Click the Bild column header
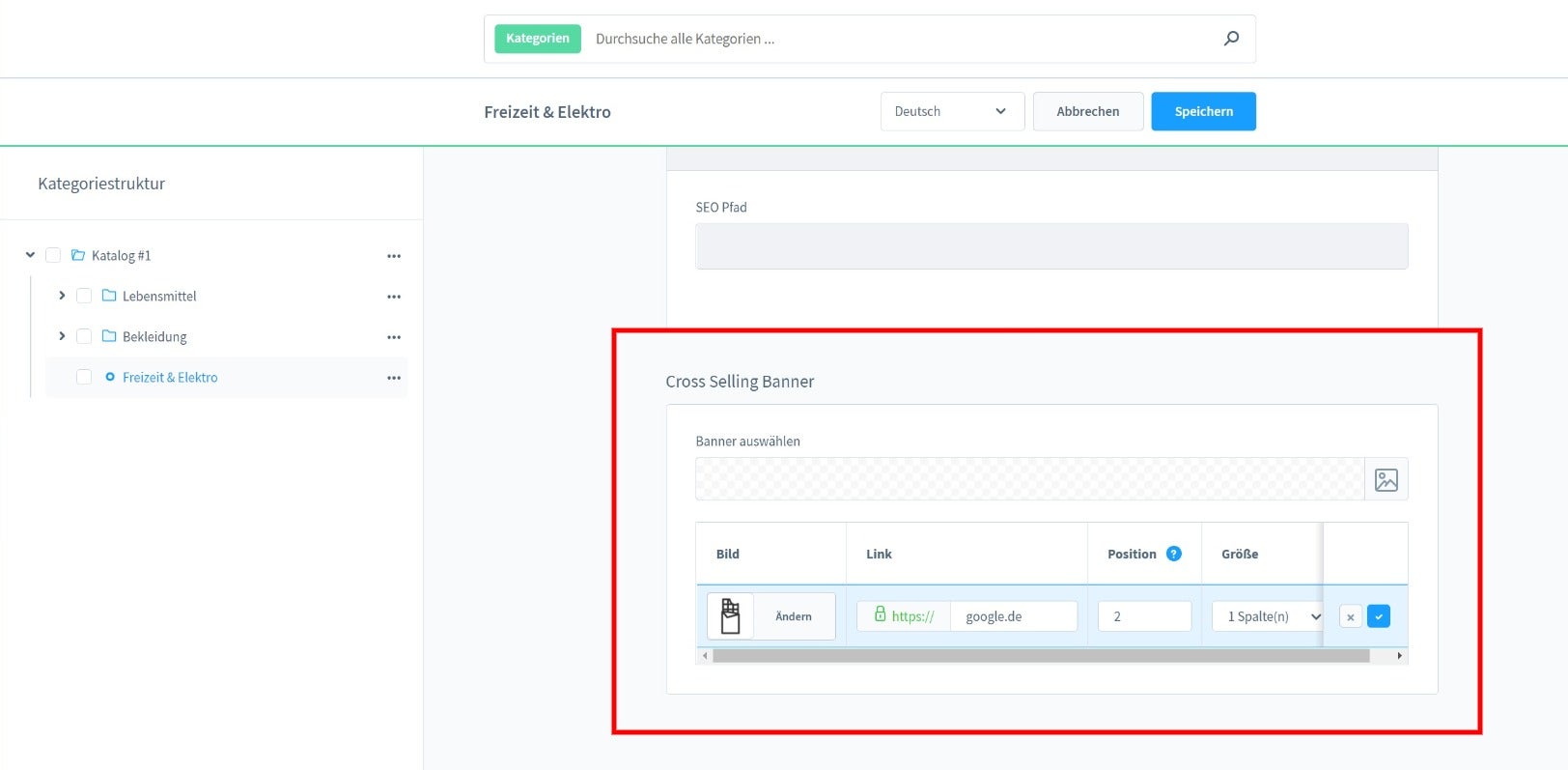Image resolution: width=1568 pixels, height=770 pixels. click(x=728, y=554)
